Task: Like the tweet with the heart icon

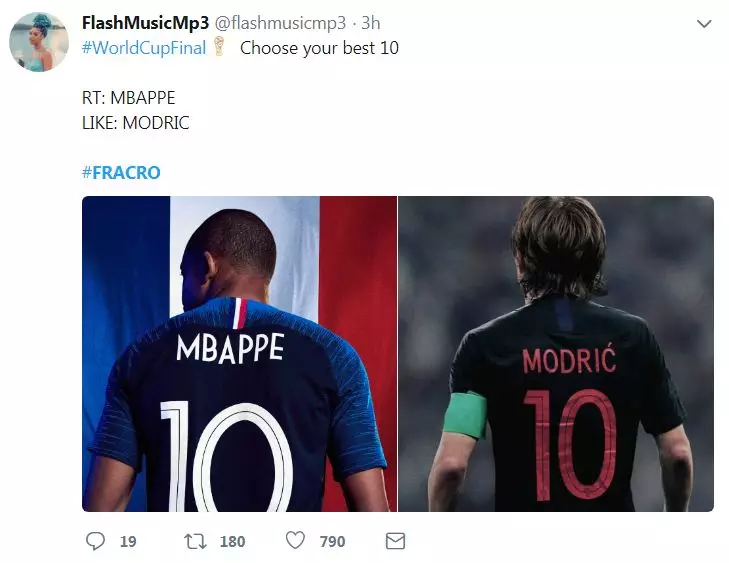Action: click(295, 541)
